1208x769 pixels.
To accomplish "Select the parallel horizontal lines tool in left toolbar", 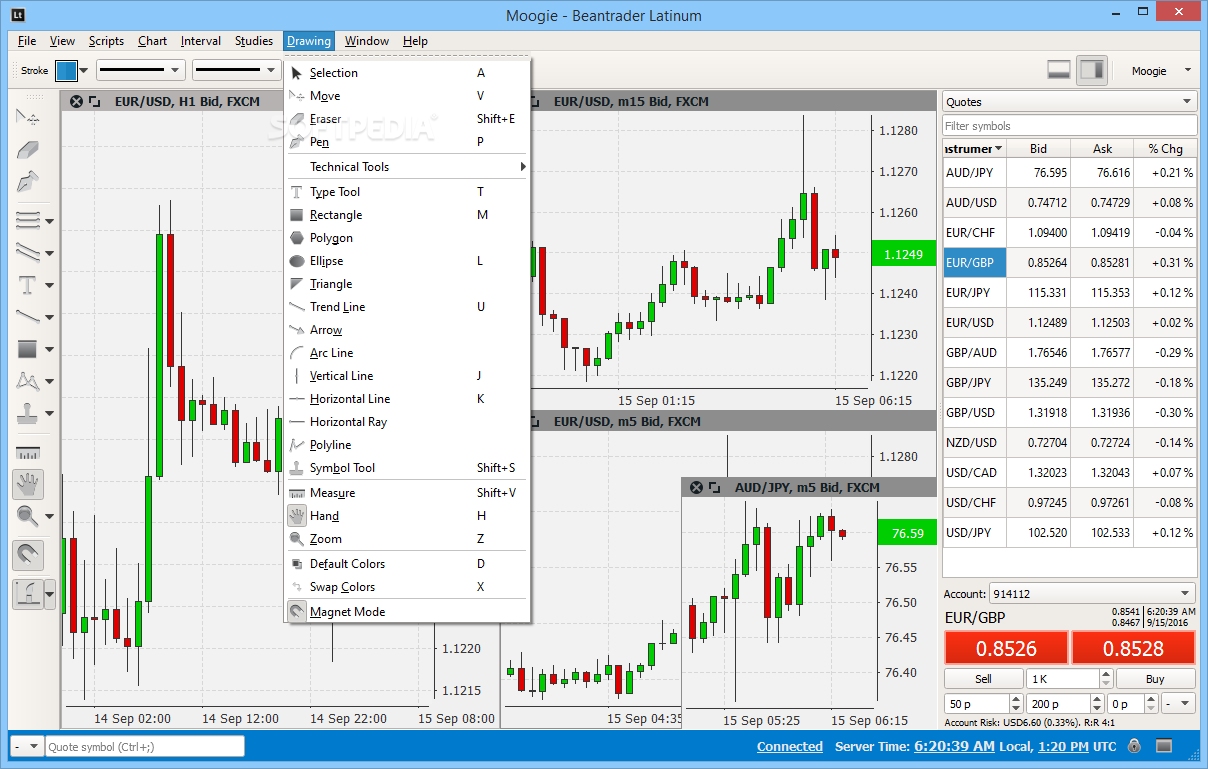I will (28, 220).
